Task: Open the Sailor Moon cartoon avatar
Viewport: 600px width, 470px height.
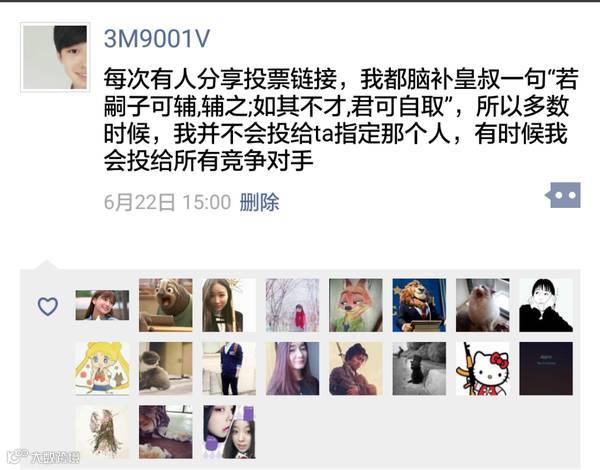Action: coord(103,369)
